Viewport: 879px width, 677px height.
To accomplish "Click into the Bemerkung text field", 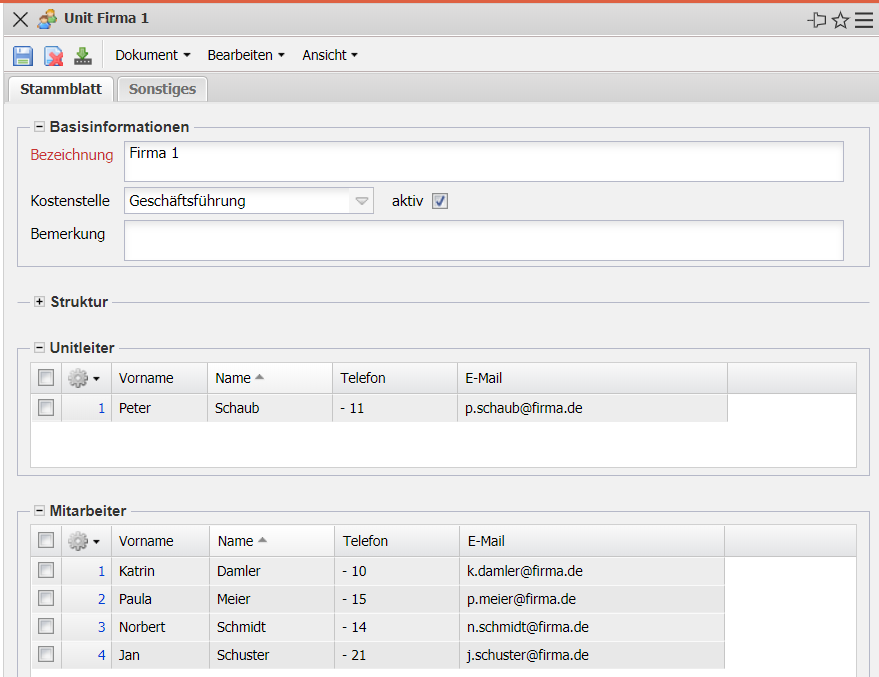I will (483, 240).
